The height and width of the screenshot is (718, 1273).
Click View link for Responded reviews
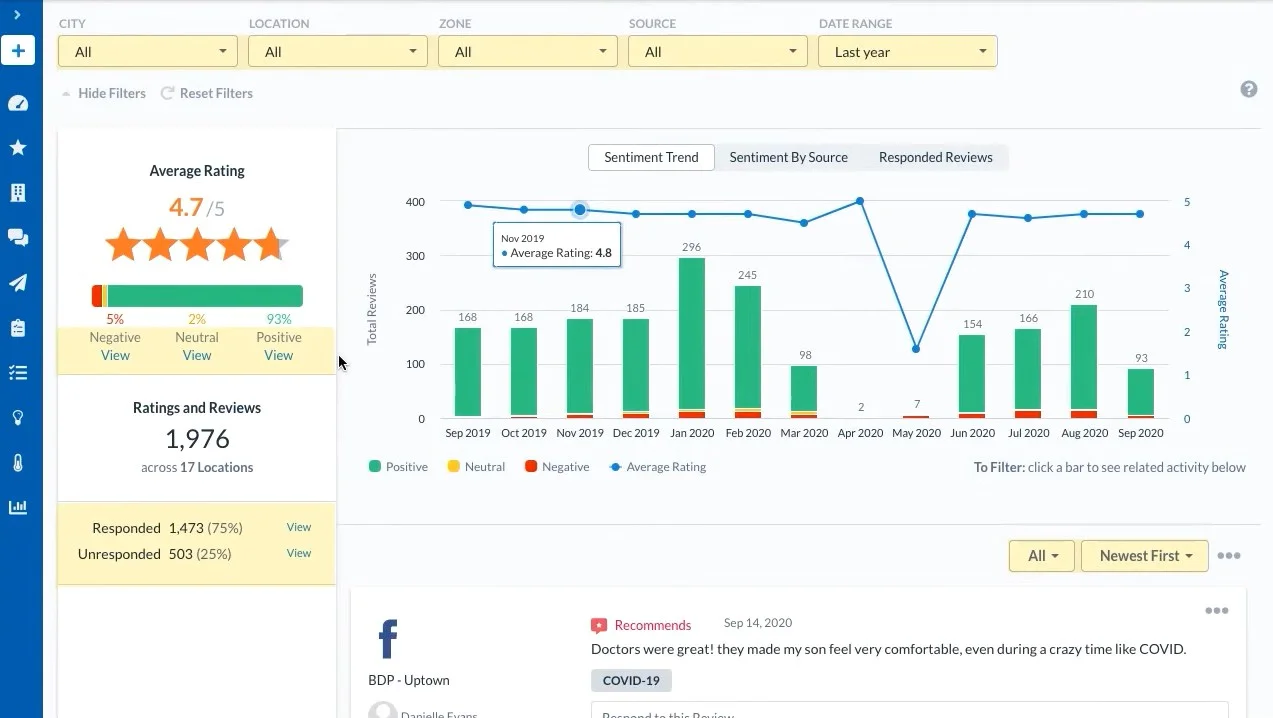(299, 527)
